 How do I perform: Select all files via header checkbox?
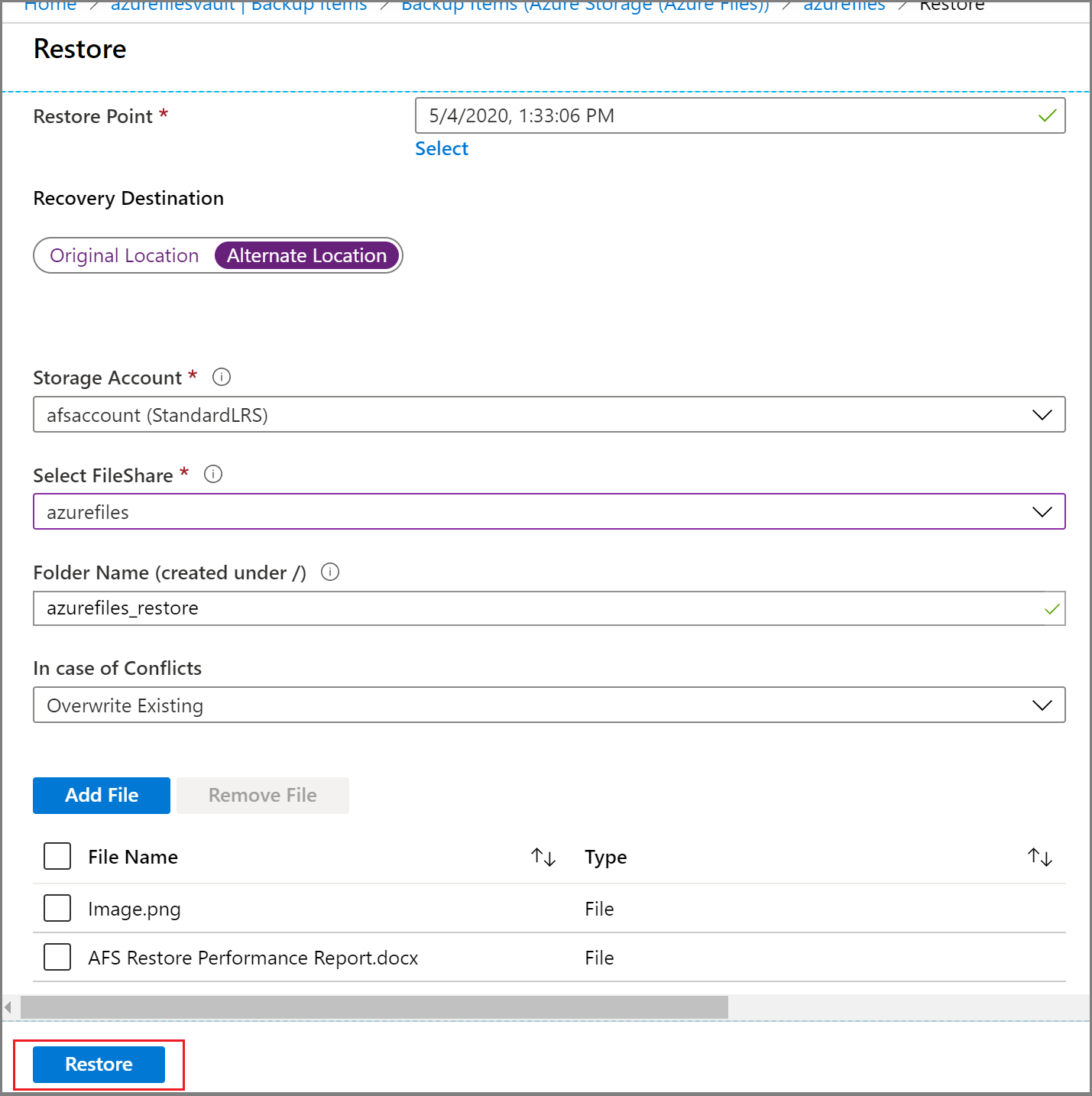coord(57,856)
